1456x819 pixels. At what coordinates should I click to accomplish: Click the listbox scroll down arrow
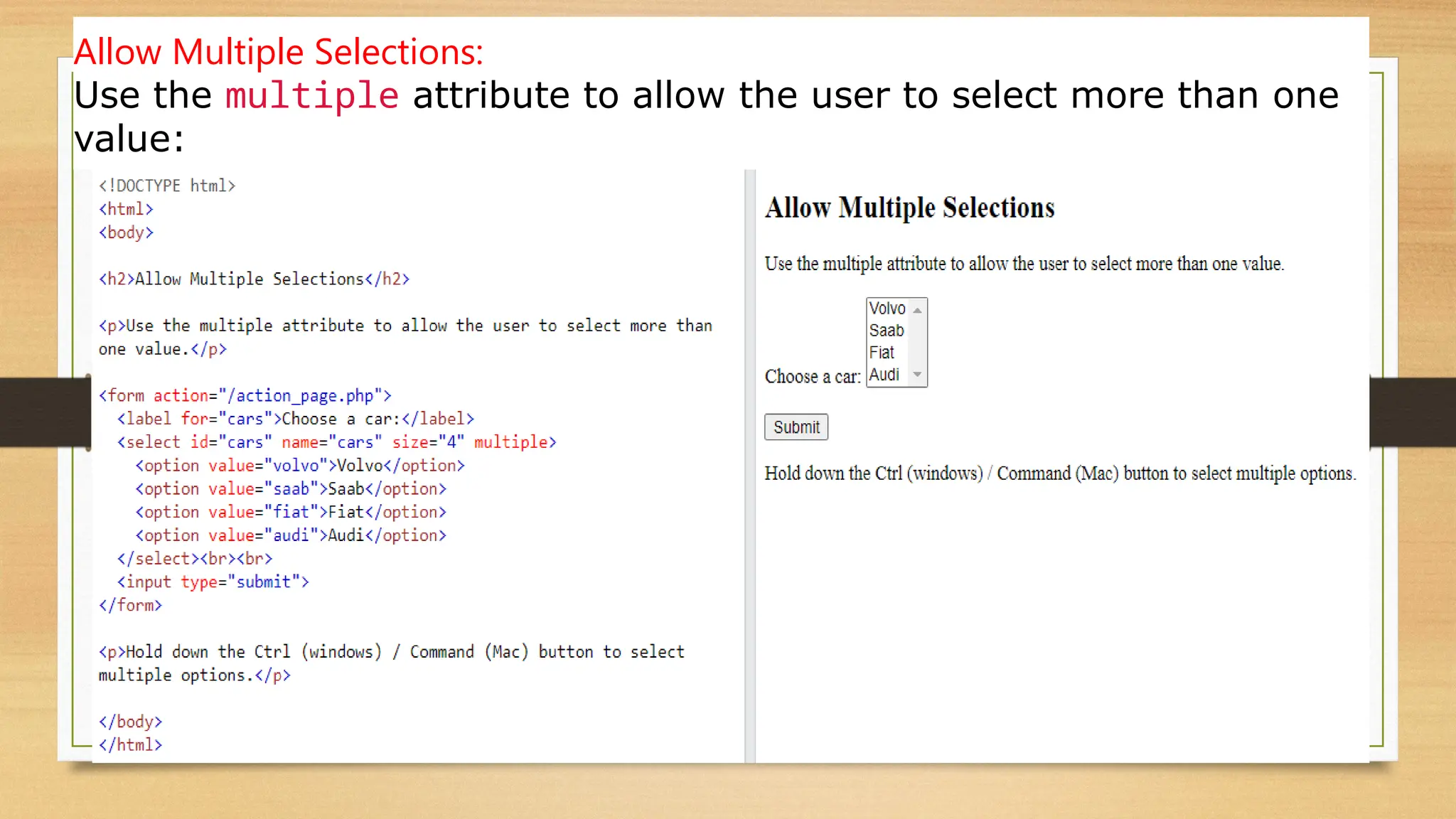[x=918, y=375]
